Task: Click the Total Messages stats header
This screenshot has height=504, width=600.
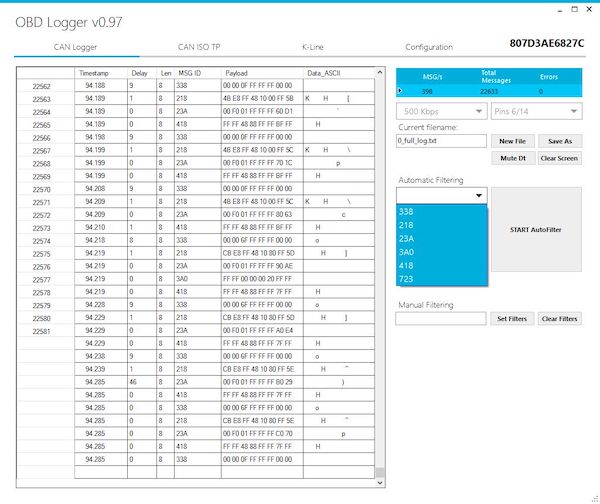Action: tap(496, 77)
